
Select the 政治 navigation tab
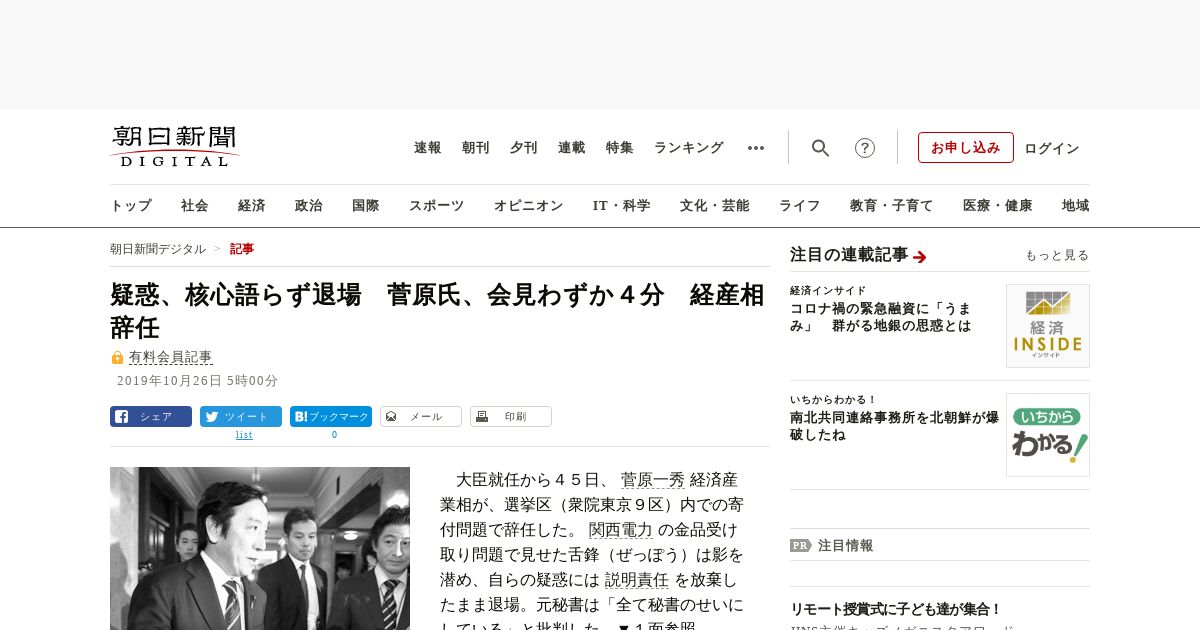point(309,206)
